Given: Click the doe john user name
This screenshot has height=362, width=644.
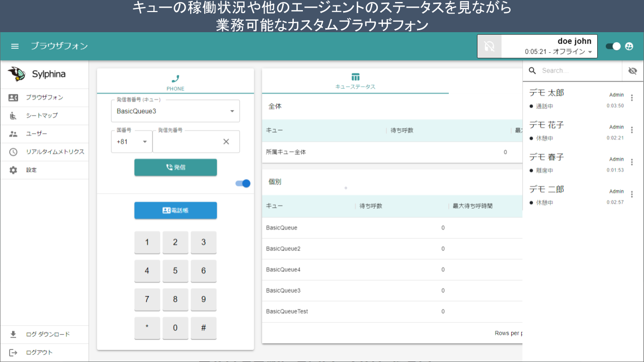Looking at the screenshot, I should tap(574, 41).
